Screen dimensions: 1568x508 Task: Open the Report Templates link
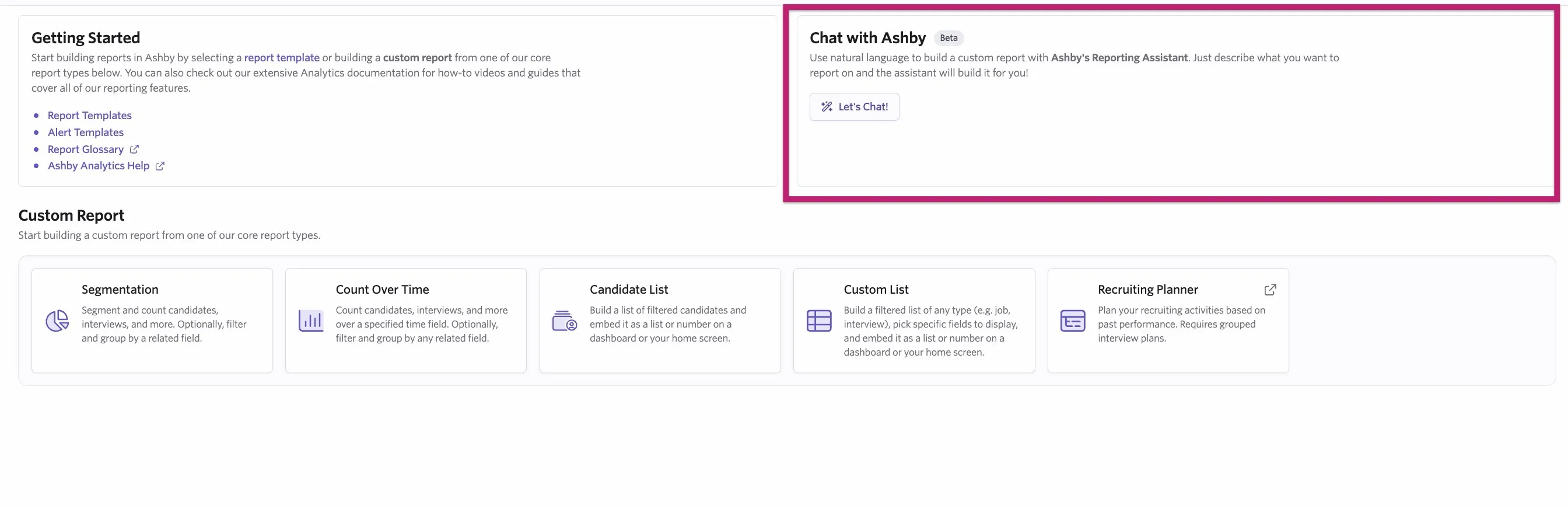pos(89,115)
